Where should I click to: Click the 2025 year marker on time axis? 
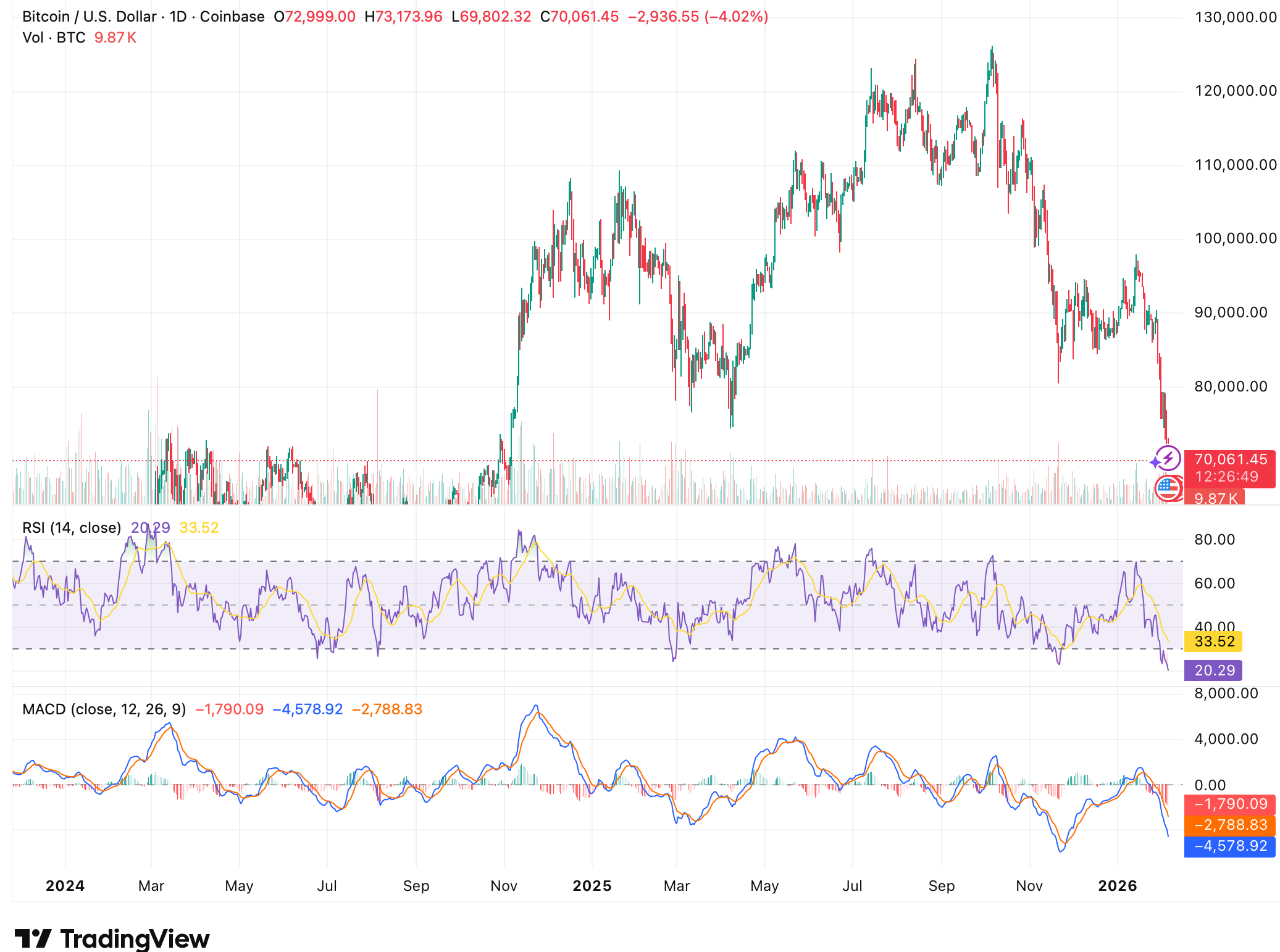[592, 886]
